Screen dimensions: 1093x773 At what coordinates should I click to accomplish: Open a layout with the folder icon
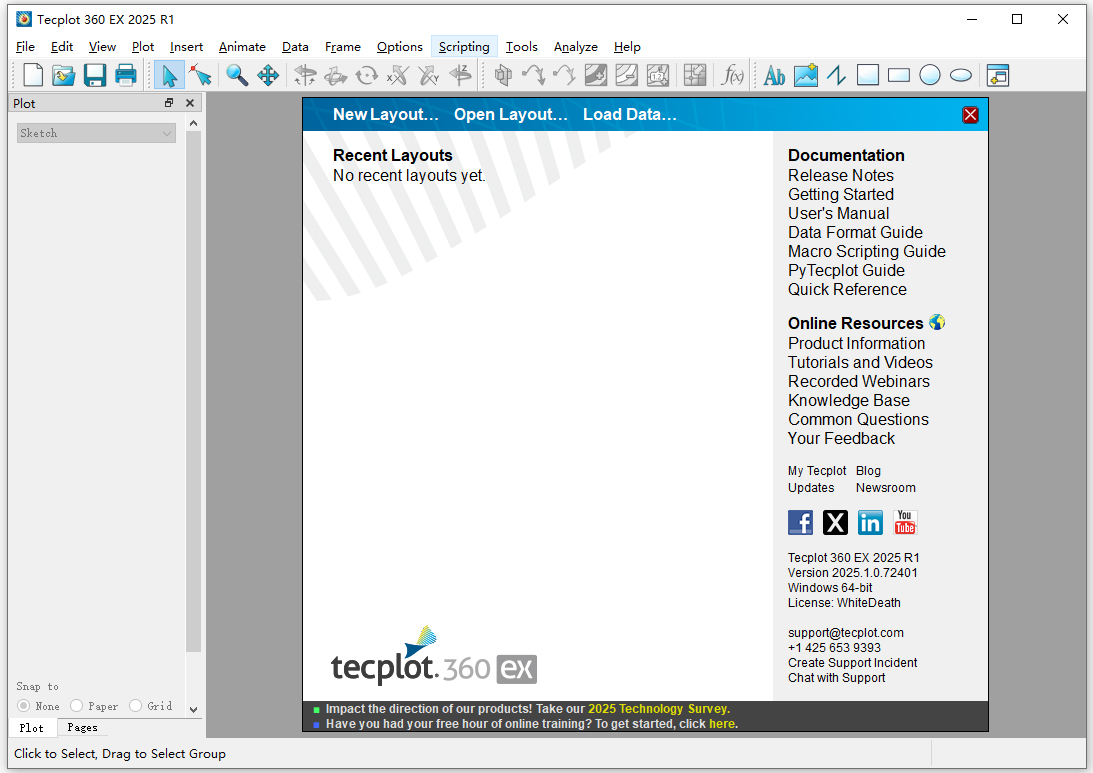pyautogui.click(x=63, y=75)
